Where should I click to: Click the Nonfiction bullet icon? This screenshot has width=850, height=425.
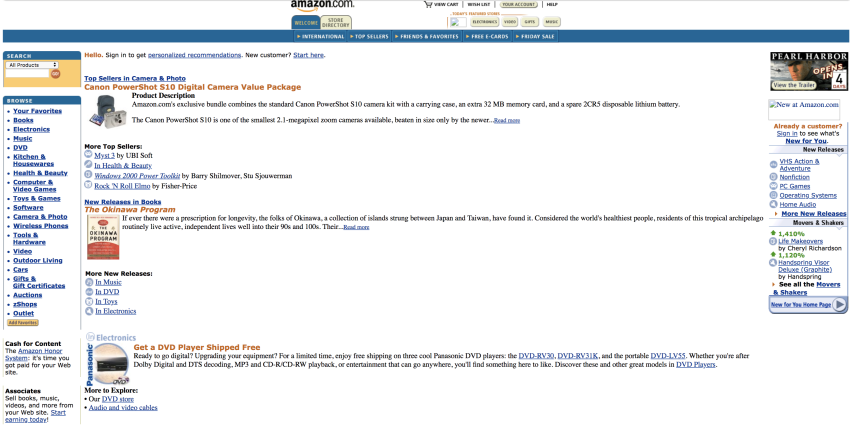pyautogui.click(x=774, y=177)
